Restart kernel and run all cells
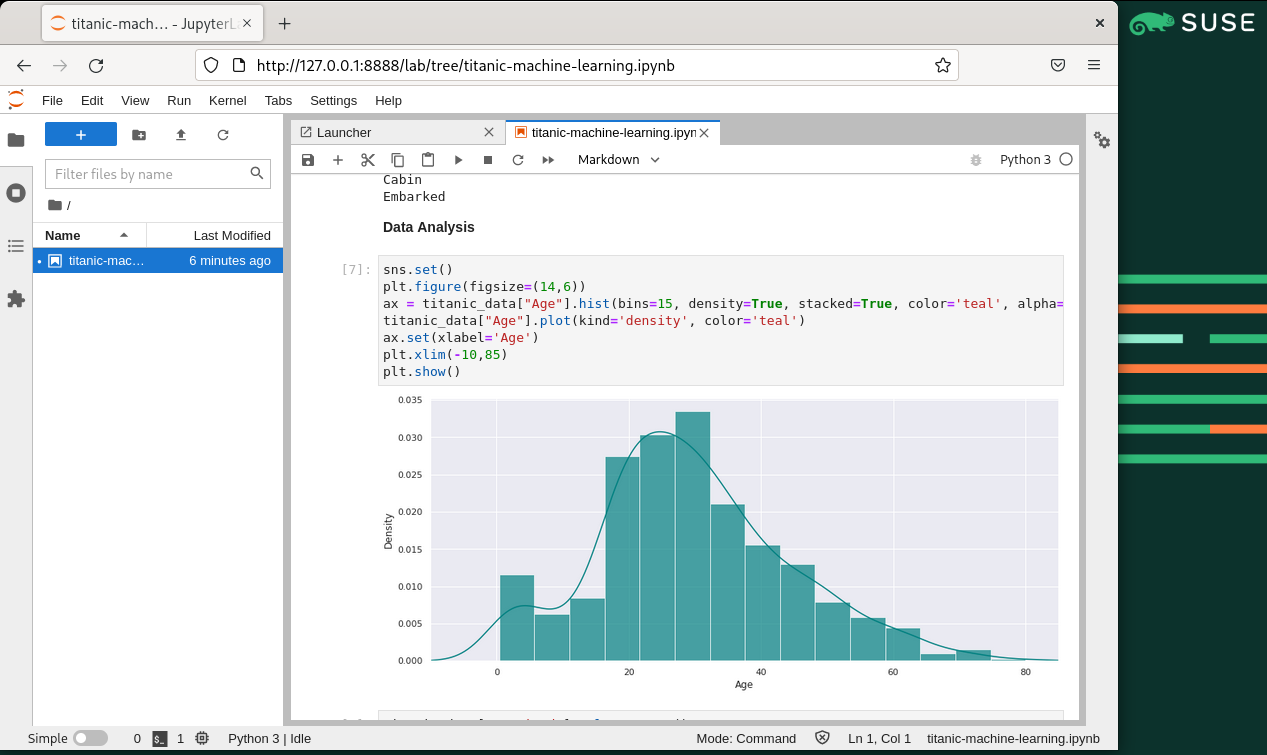The image size is (1267, 755). click(548, 160)
